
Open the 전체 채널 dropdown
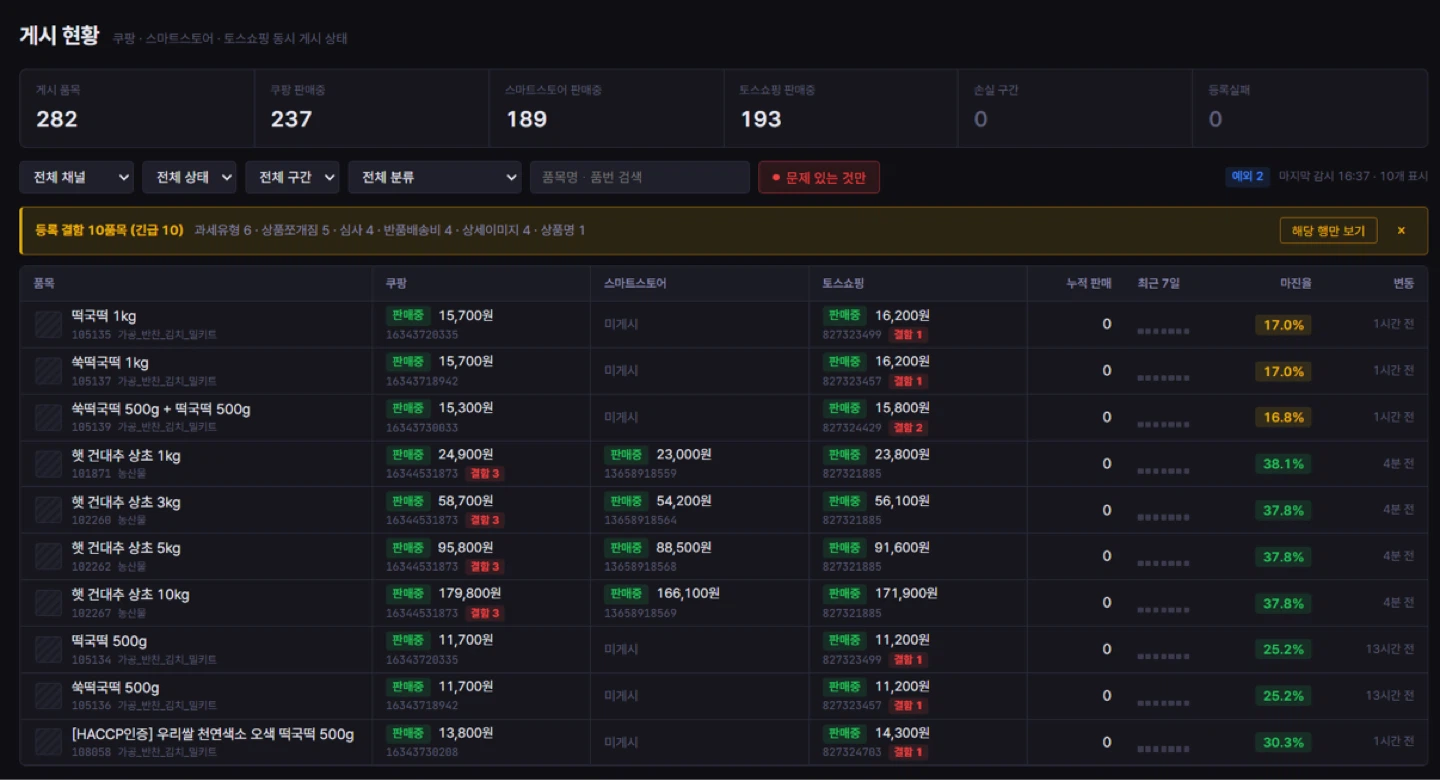(x=77, y=177)
